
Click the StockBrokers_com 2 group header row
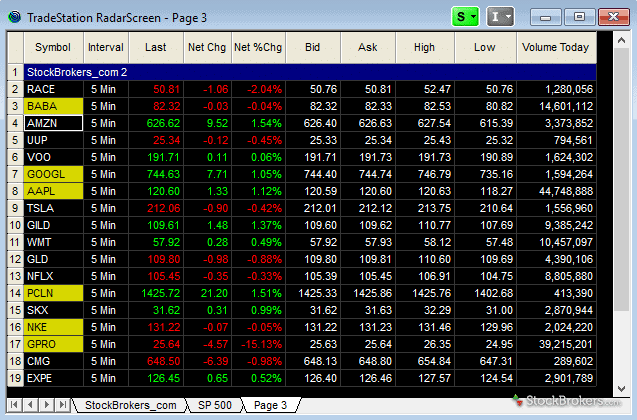[x=300, y=72]
